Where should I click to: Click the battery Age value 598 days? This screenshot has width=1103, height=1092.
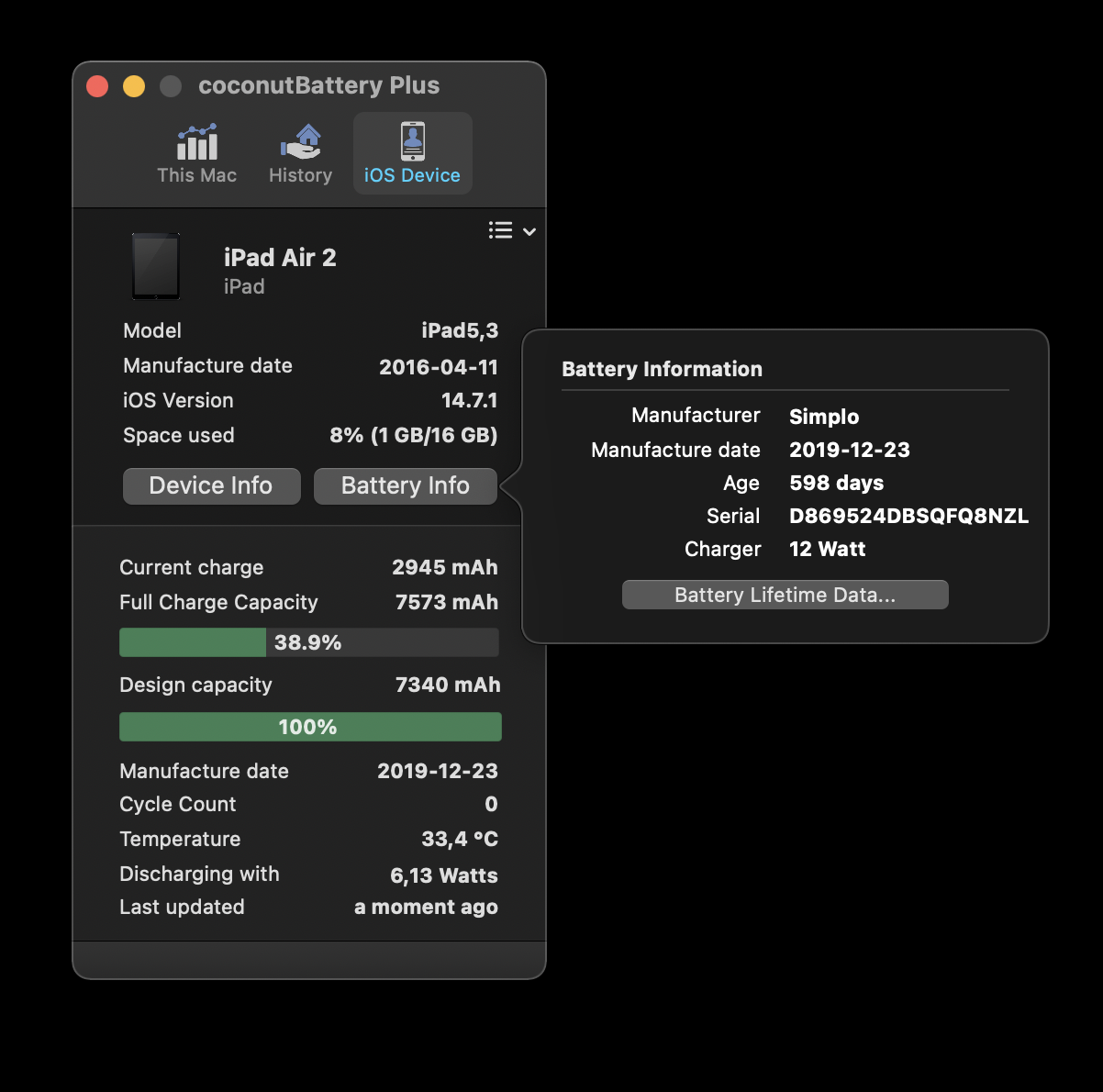836,483
